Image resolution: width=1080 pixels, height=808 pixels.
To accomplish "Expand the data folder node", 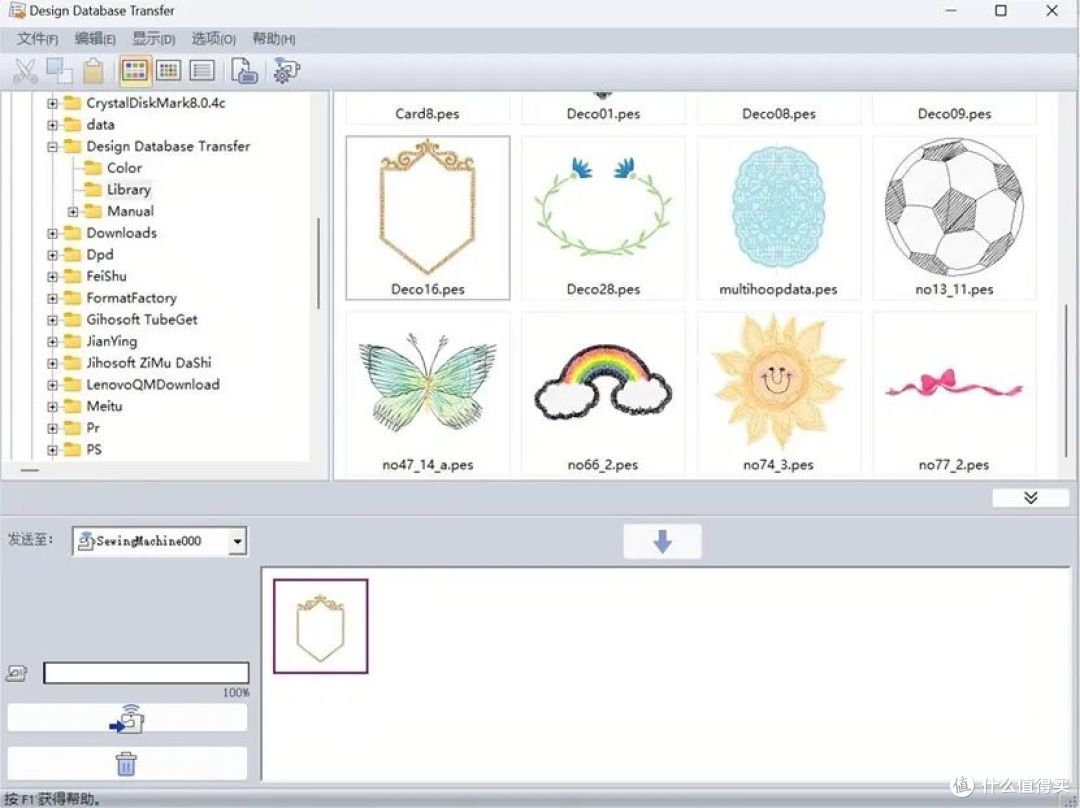I will (x=52, y=125).
